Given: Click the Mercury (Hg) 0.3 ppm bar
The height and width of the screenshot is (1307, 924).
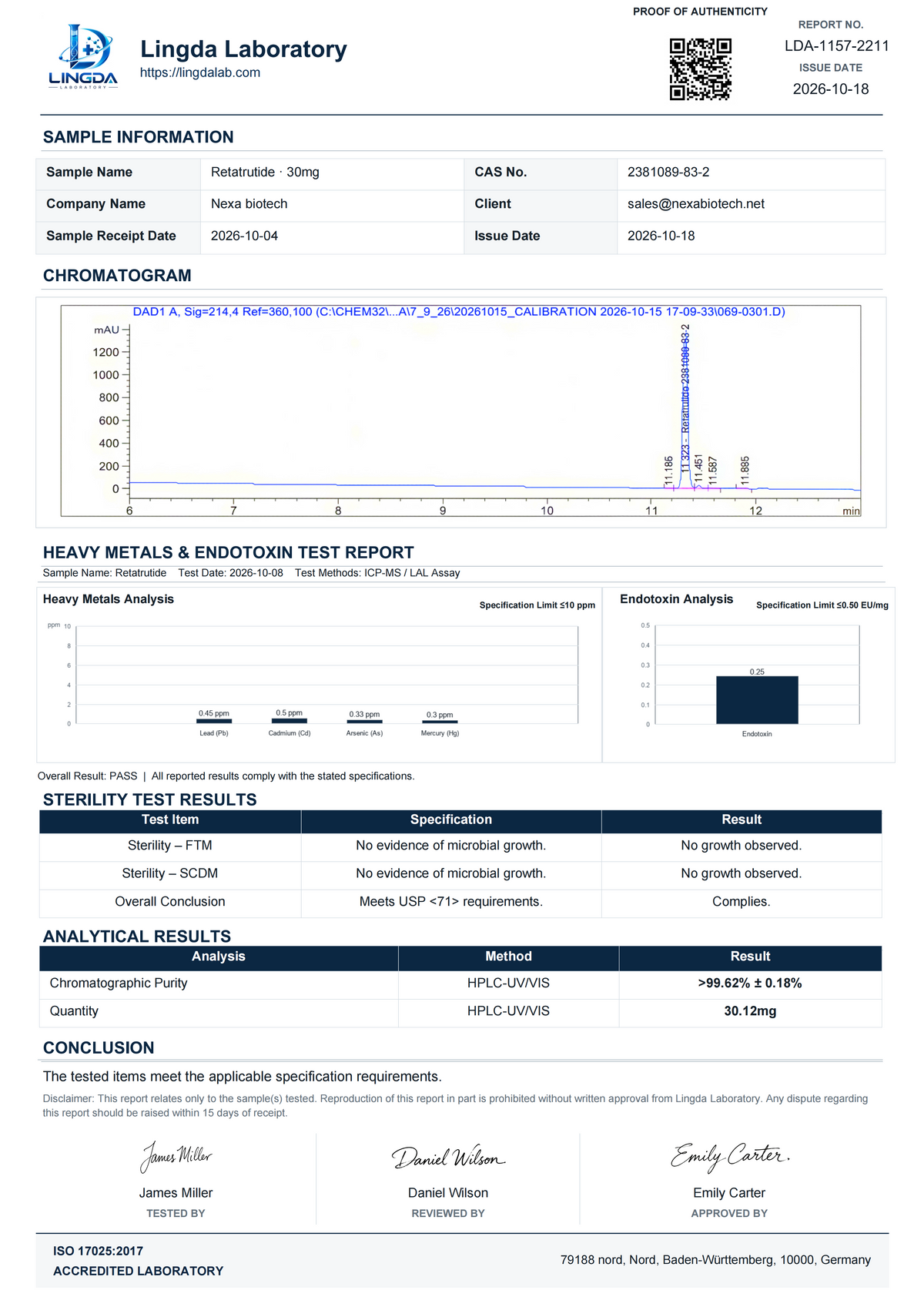Looking at the screenshot, I should coord(440,722).
